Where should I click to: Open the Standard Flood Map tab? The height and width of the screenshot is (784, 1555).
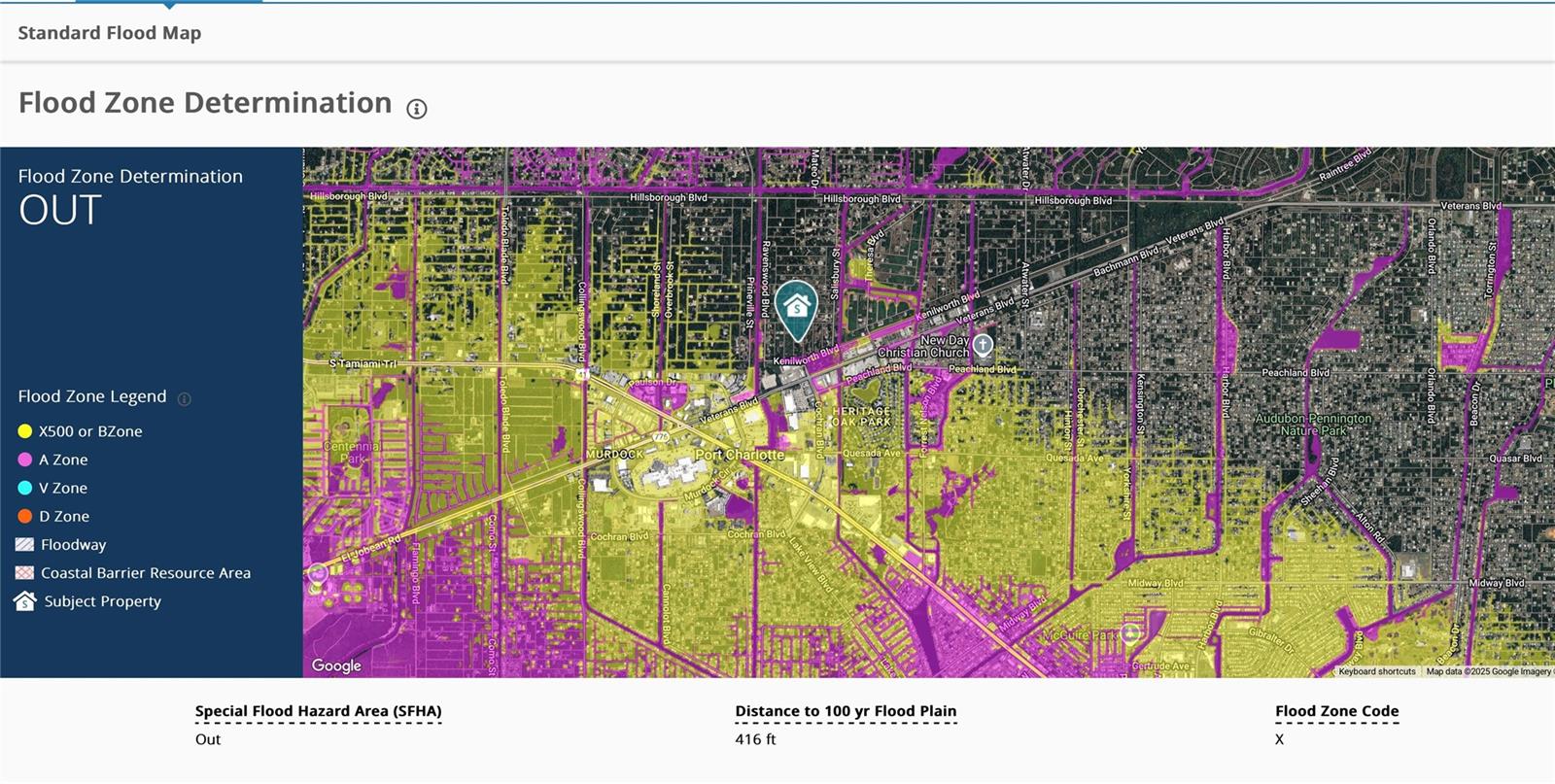(x=110, y=33)
